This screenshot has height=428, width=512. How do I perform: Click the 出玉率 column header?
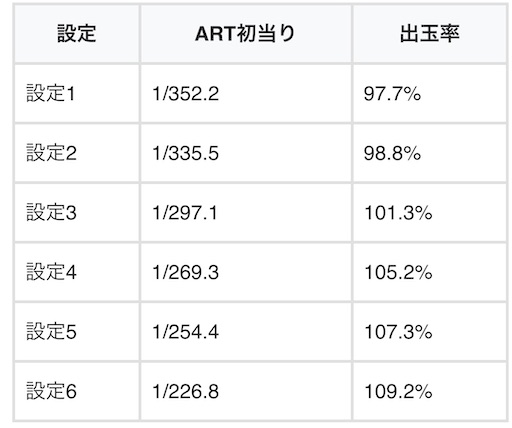[430, 34]
